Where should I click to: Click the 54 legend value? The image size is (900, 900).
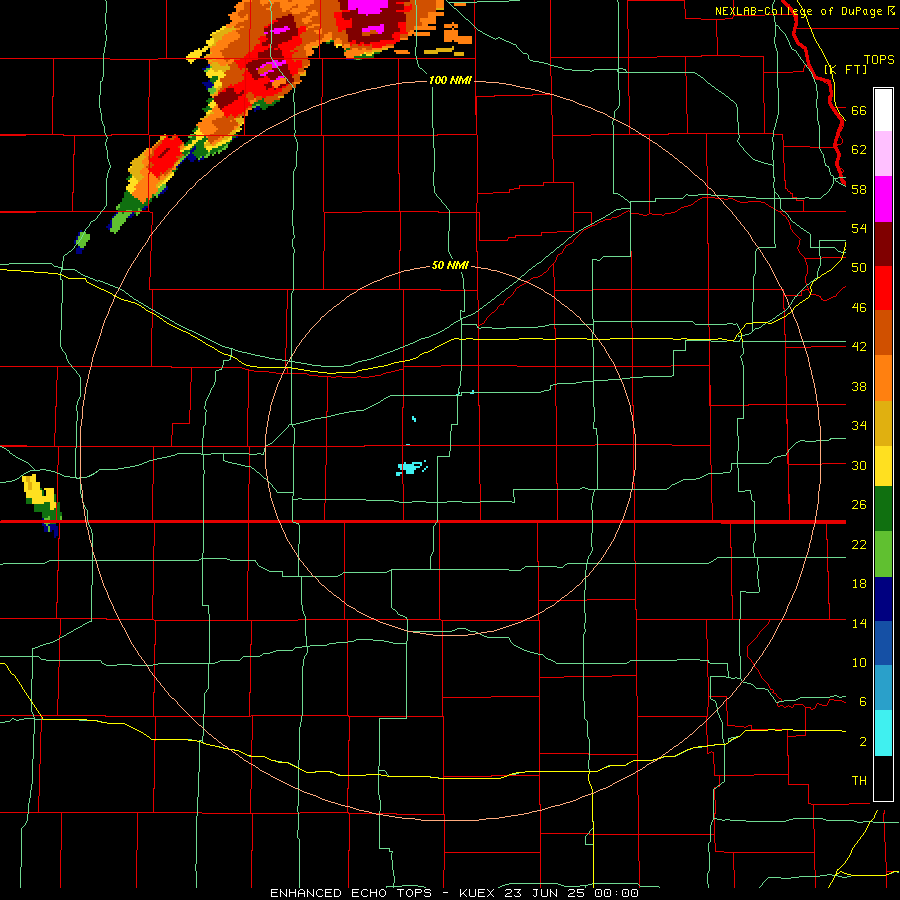pos(859,228)
